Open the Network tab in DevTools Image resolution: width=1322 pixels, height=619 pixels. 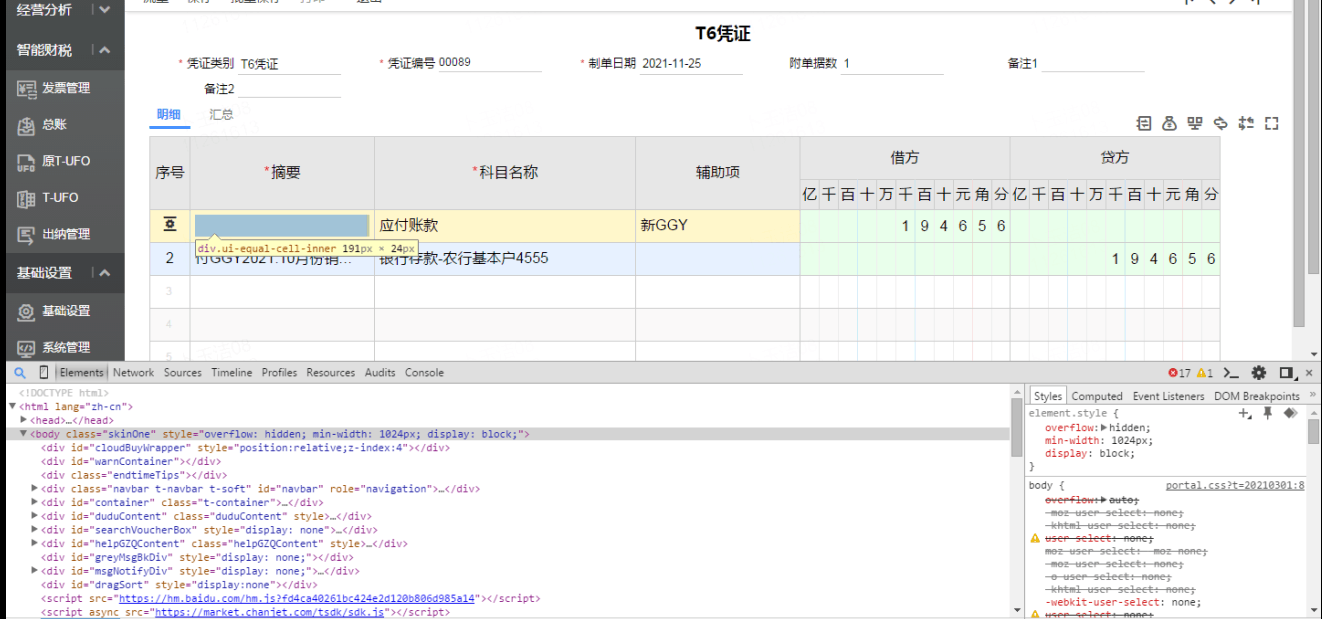(133, 373)
